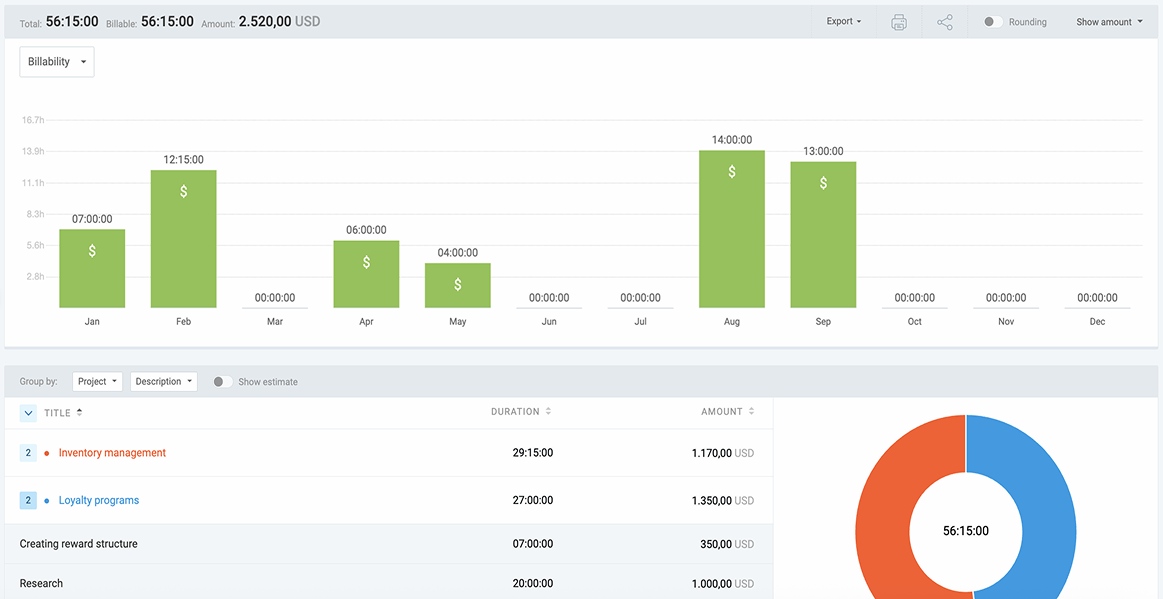Open the Show amount dropdown
The image size is (1163, 599).
pos(1107,21)
